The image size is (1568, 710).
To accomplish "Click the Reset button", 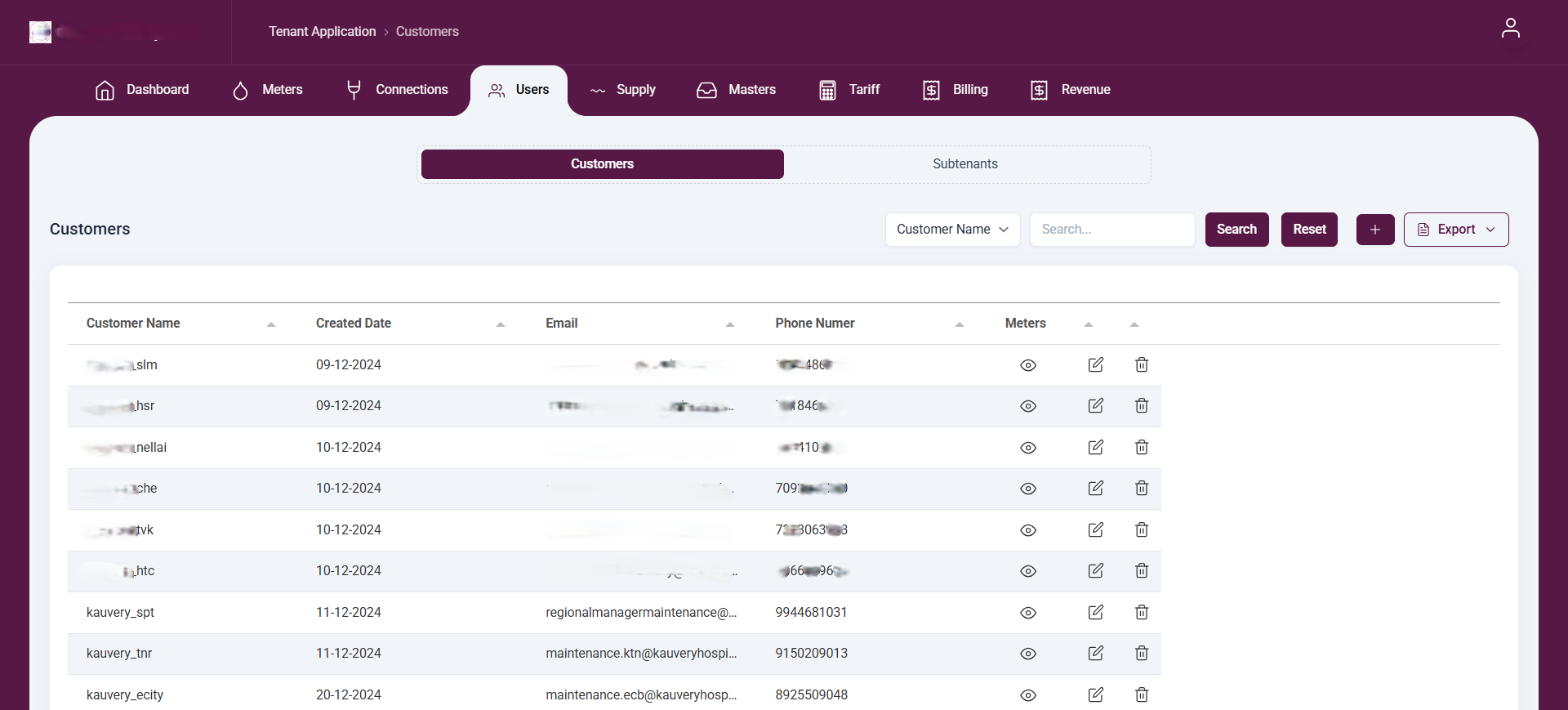I will coord(1308,230).
